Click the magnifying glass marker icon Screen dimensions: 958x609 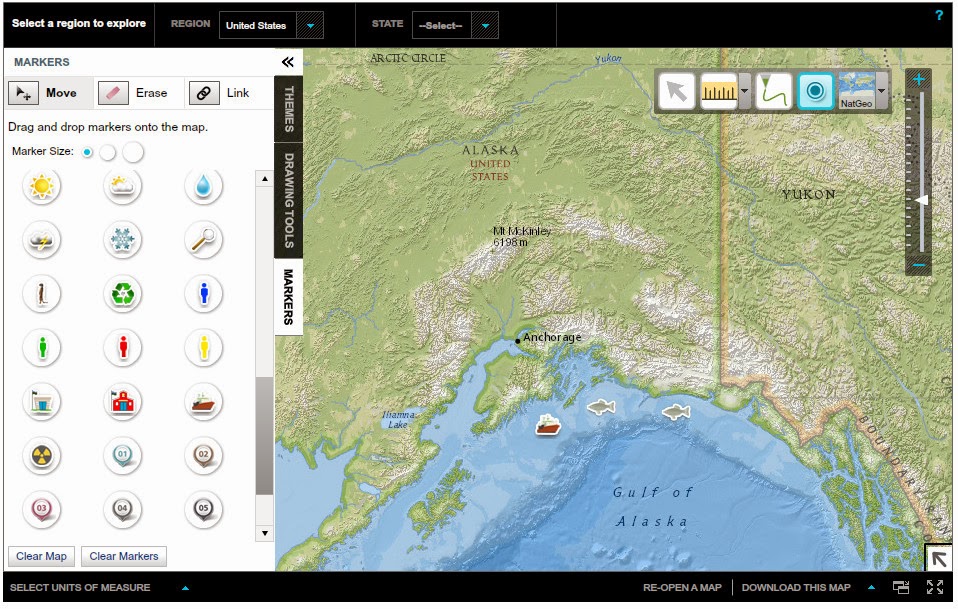pos(203,240)
